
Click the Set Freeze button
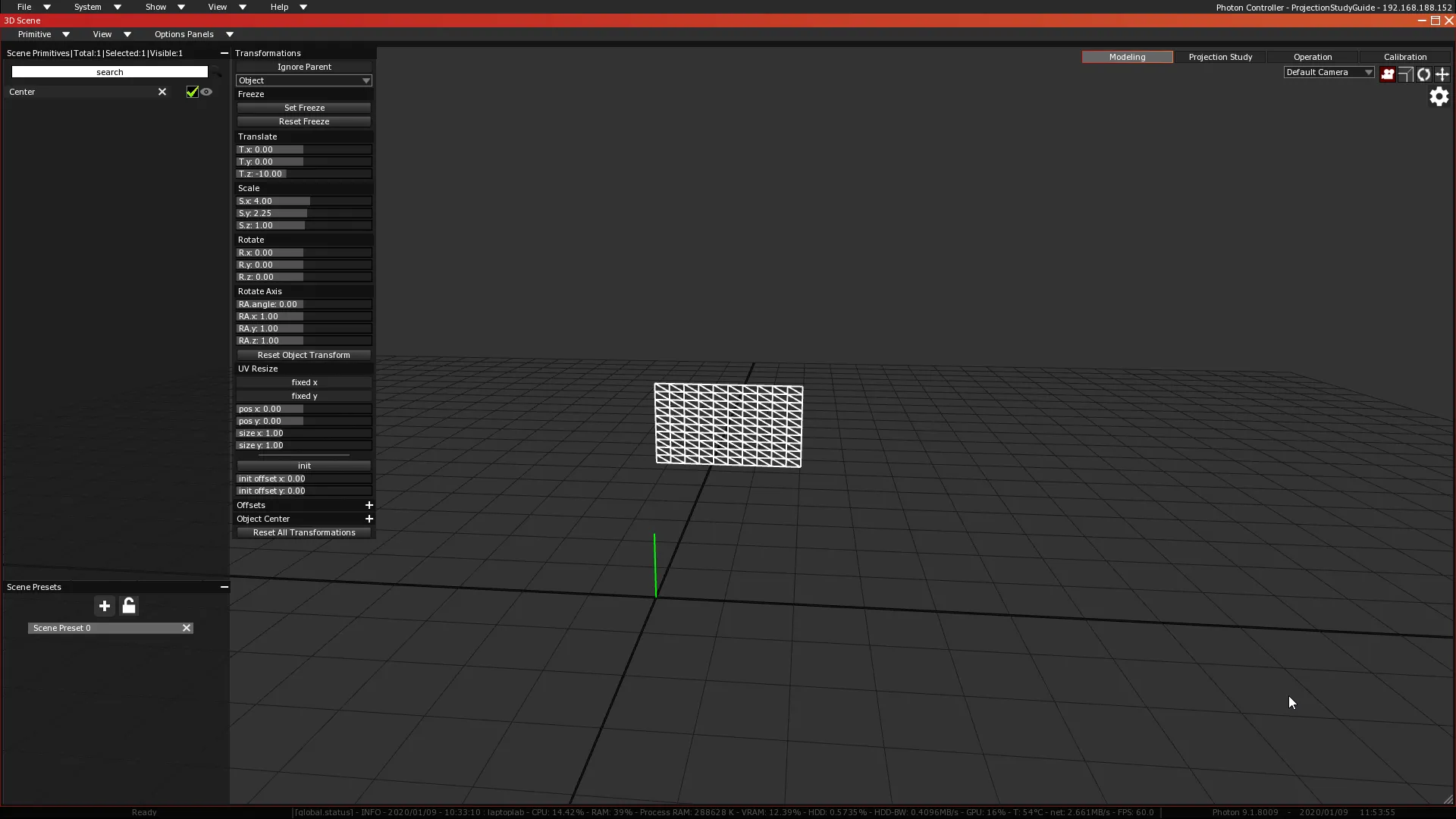[304, 108]
